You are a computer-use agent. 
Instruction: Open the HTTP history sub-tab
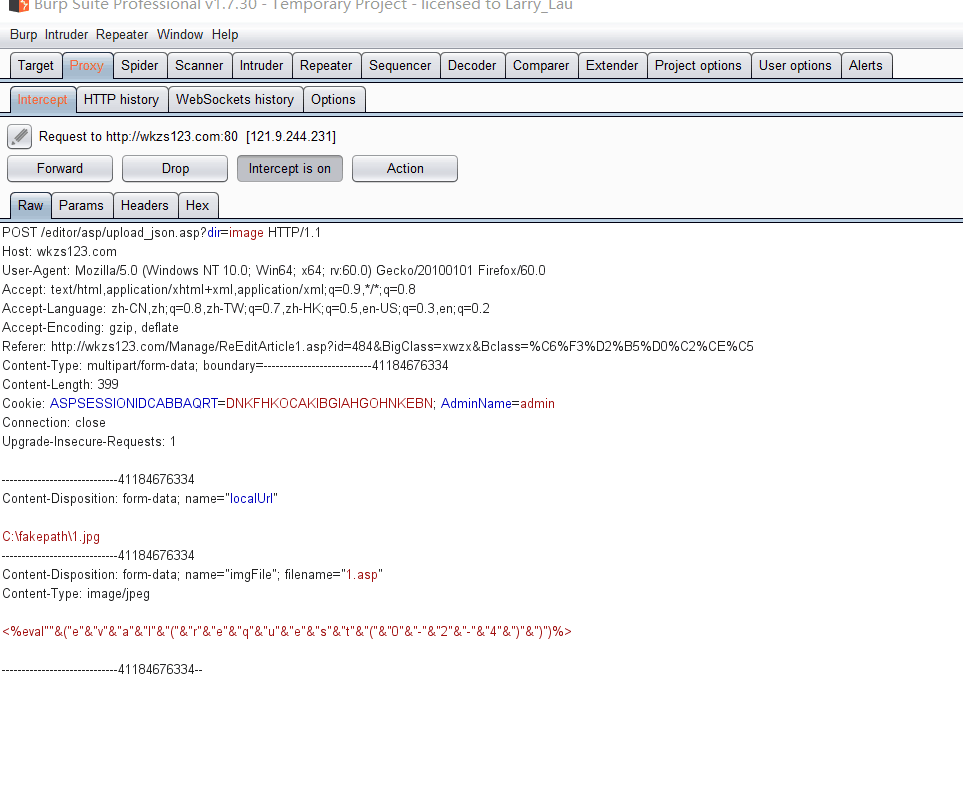[x=121, y=99]
